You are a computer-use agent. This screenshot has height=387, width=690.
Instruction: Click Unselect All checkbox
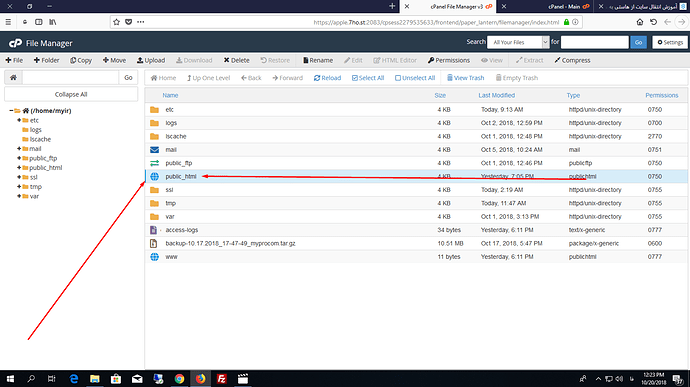point(415,78)
